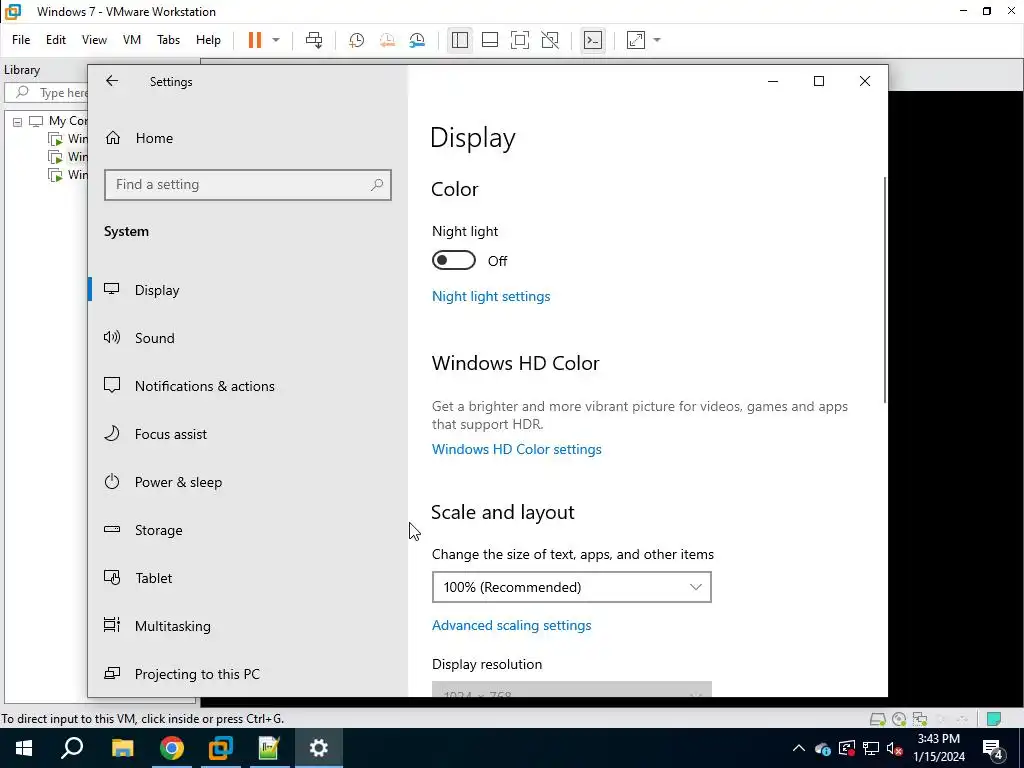
Task: Open the VM menu
Action: (x=132, y=40)
